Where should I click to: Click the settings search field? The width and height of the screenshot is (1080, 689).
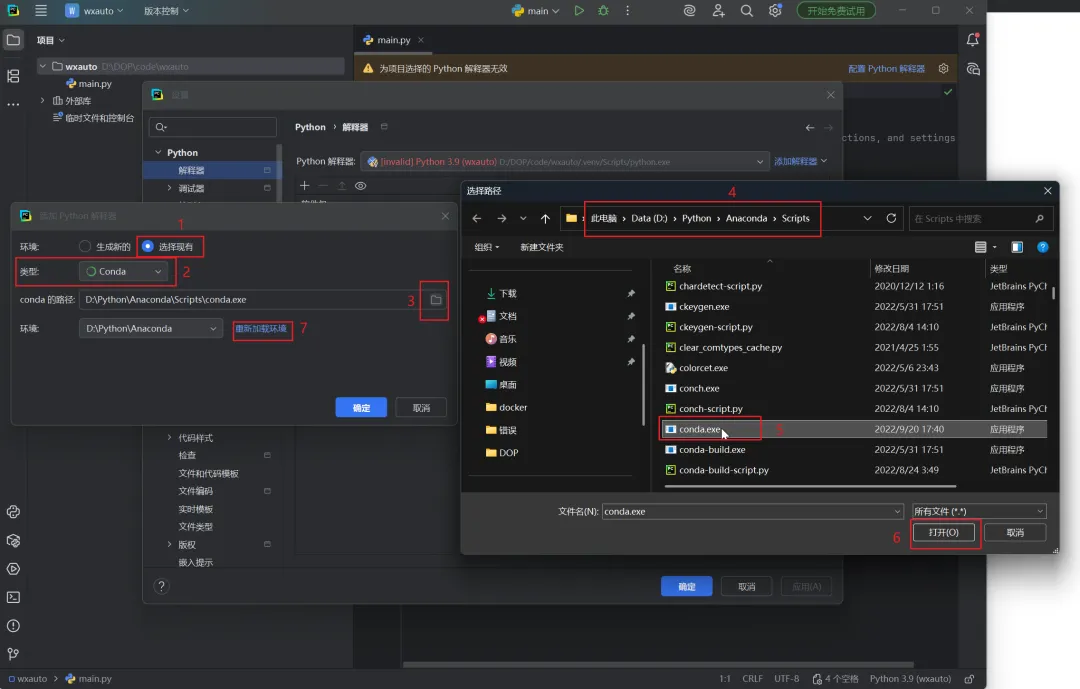(213, 127)
